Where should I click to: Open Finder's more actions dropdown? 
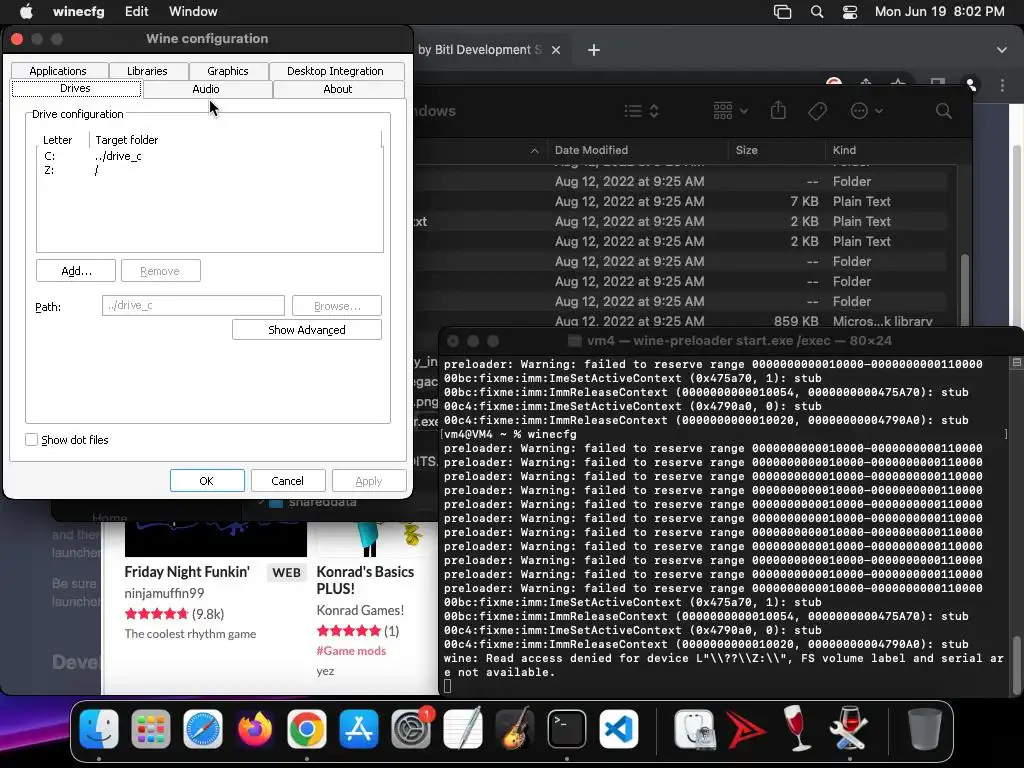867,111
